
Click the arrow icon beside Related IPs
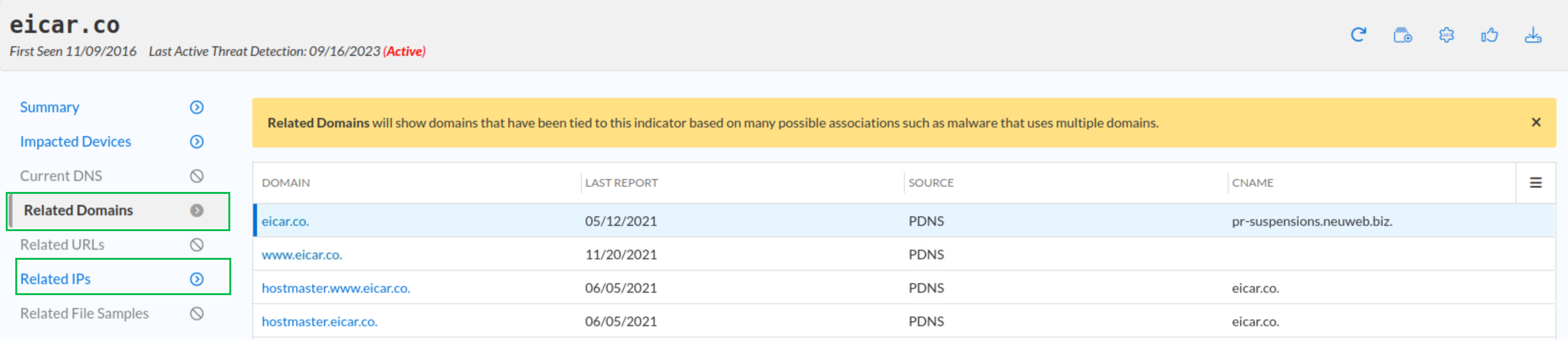click(197, 279)
